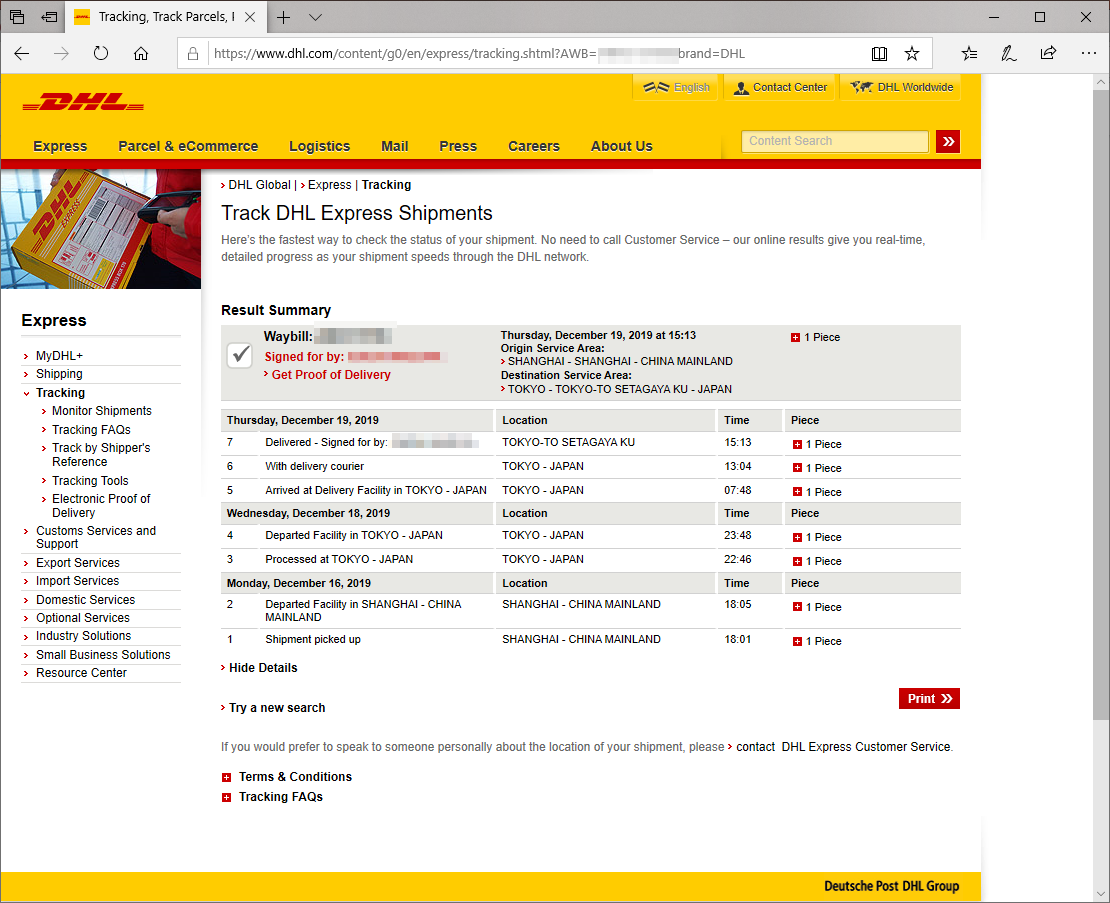Open Parcel & eCommerce nav menu
Image resolution: width=1110 pixels, height=903 pixels.
(188, 146)
